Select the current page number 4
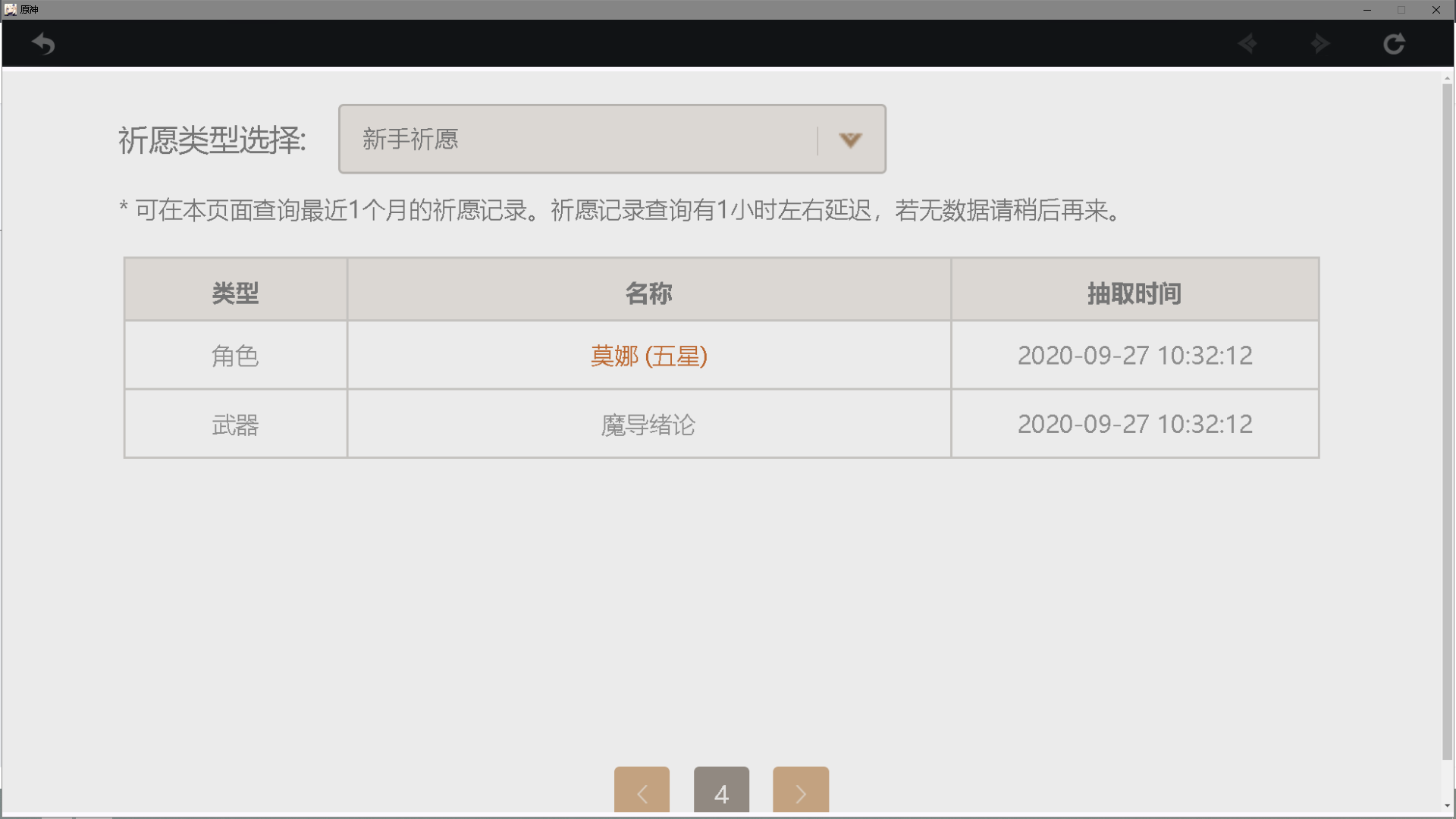The width and height of the screenshot is (1456, 819). (x=721, y=792)
